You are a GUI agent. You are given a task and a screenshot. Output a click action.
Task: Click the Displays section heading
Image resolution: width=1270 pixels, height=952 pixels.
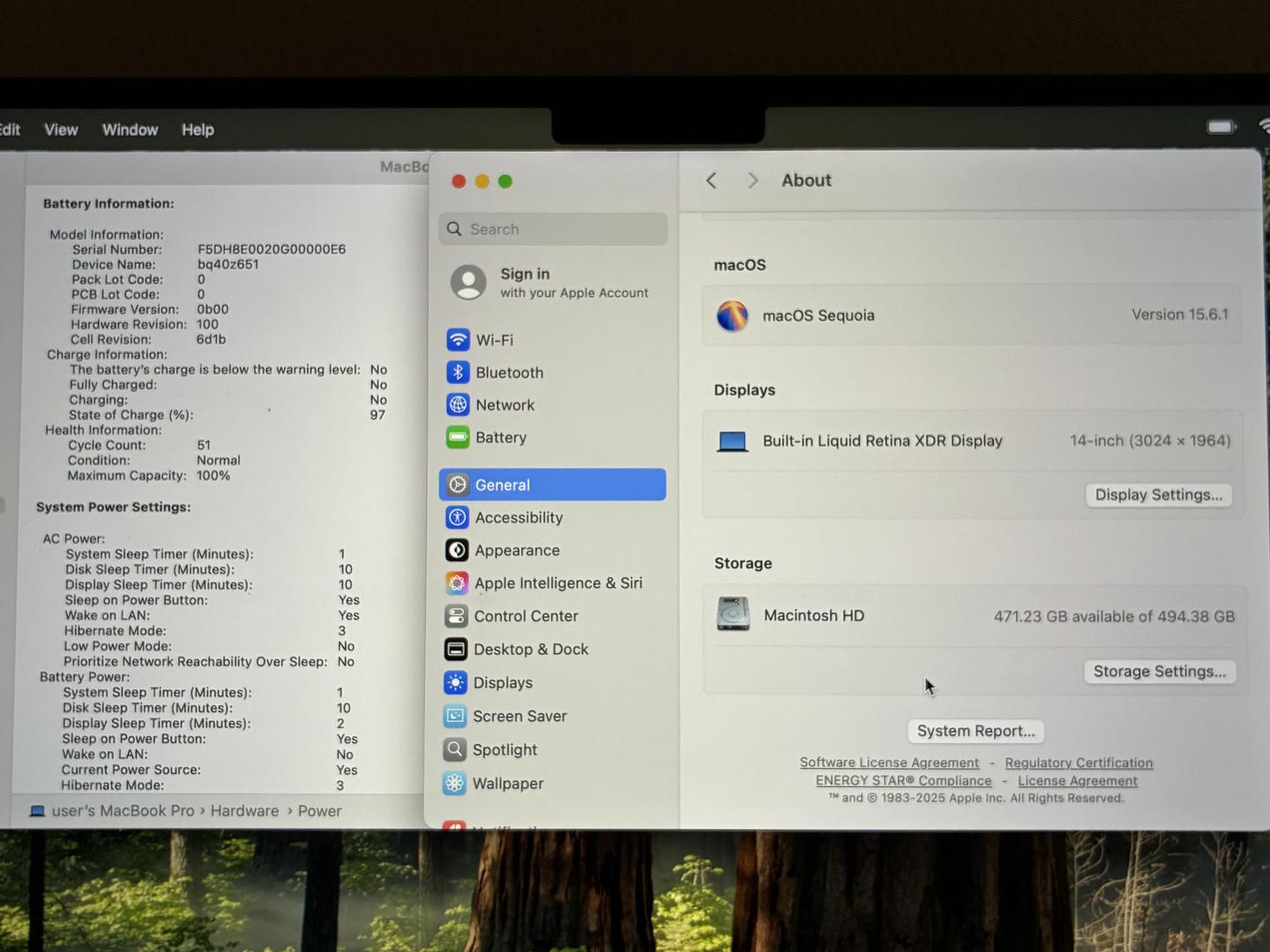pyautogui.click(x=744, y=390)
